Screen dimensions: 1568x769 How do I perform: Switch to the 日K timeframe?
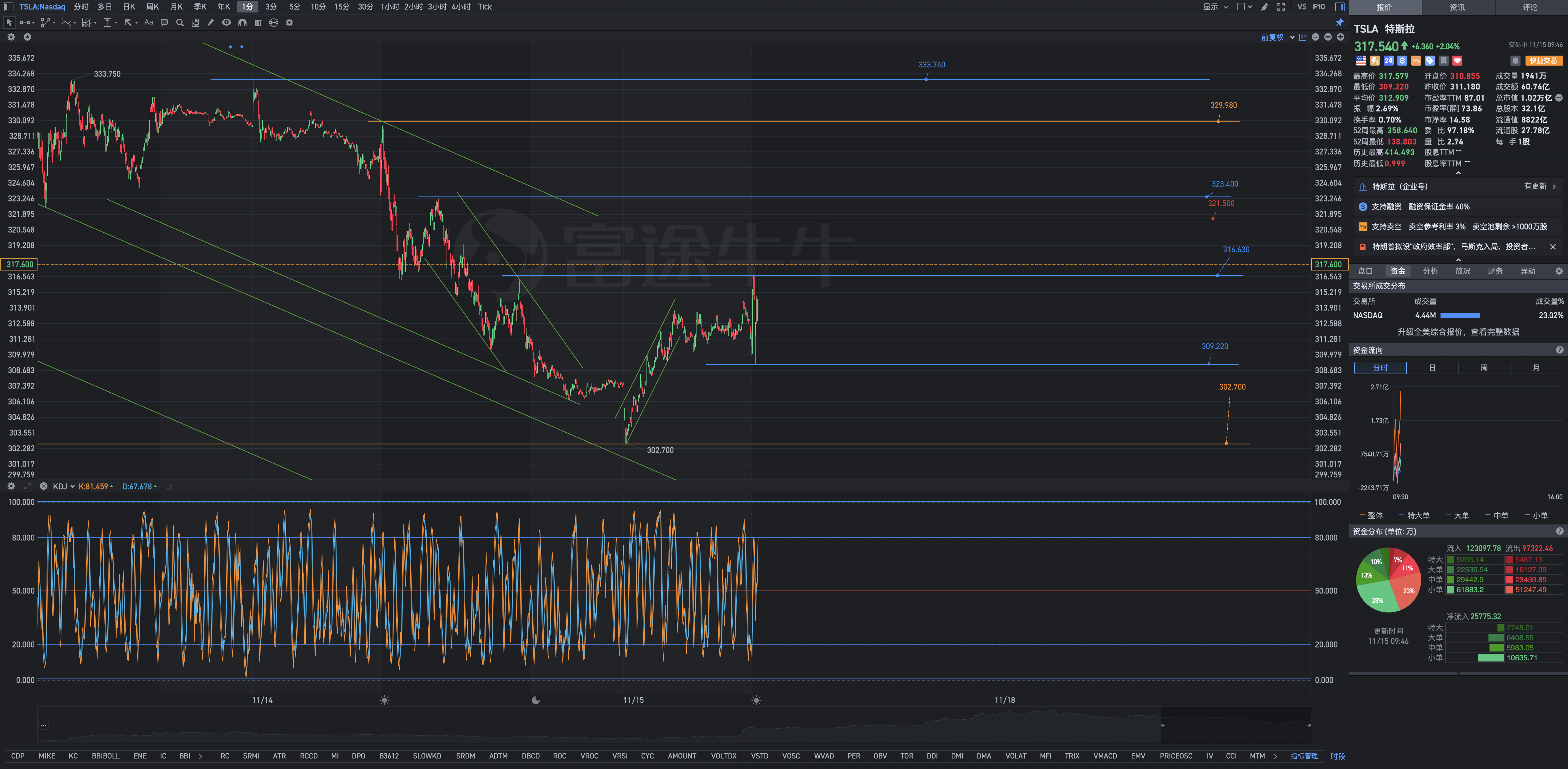129,7
